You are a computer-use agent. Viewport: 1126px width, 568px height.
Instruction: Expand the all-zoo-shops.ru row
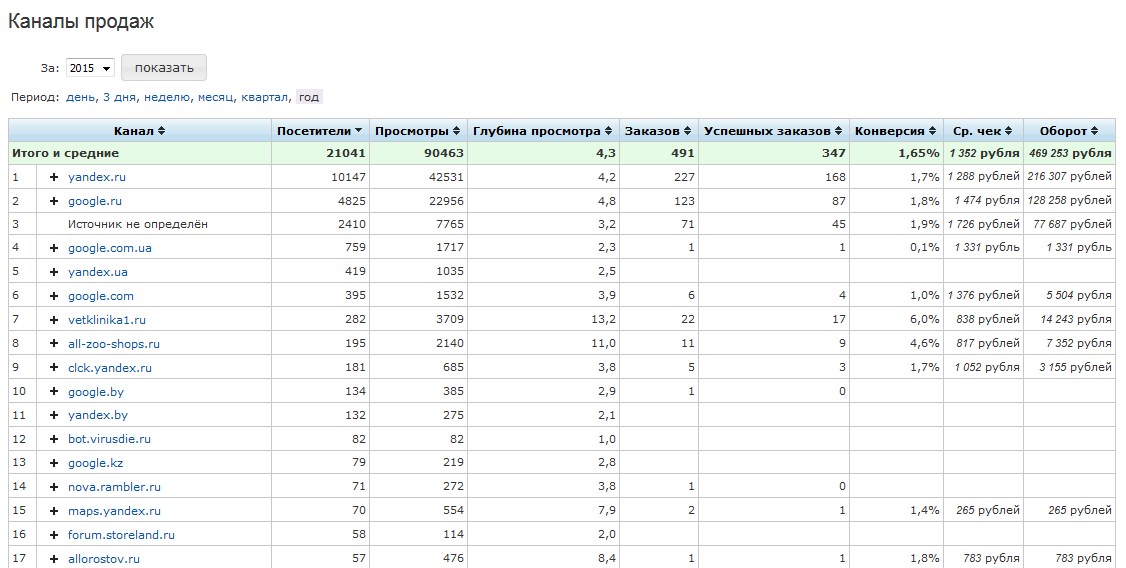[x=54, y=344]
